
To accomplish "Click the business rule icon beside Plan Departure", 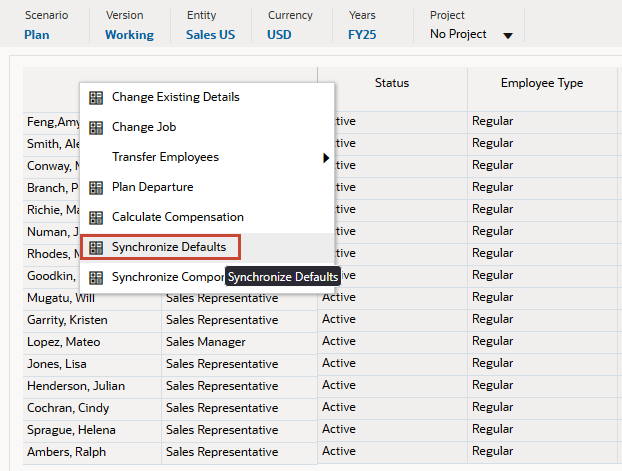I will (96, 188).
